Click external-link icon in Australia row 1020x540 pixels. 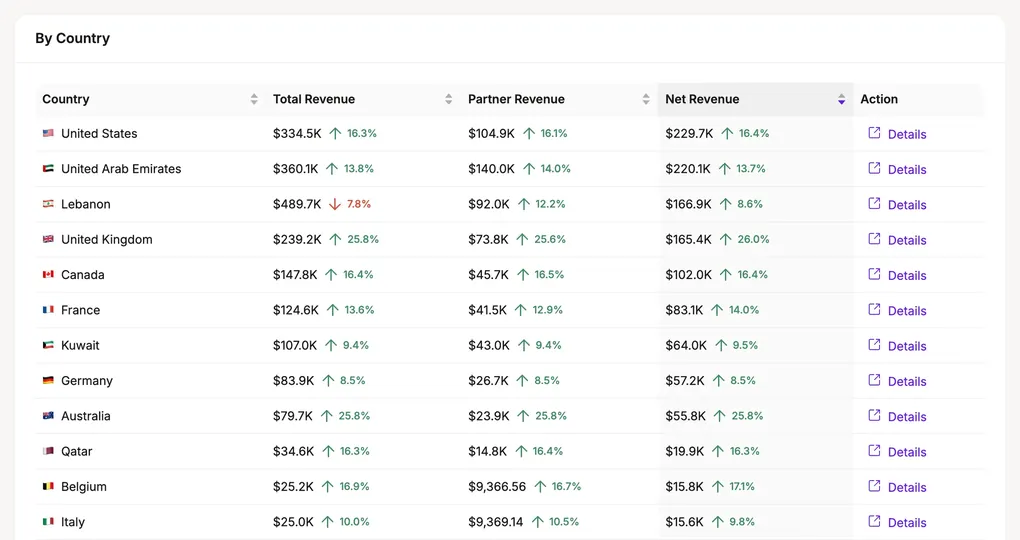point(874,414)
